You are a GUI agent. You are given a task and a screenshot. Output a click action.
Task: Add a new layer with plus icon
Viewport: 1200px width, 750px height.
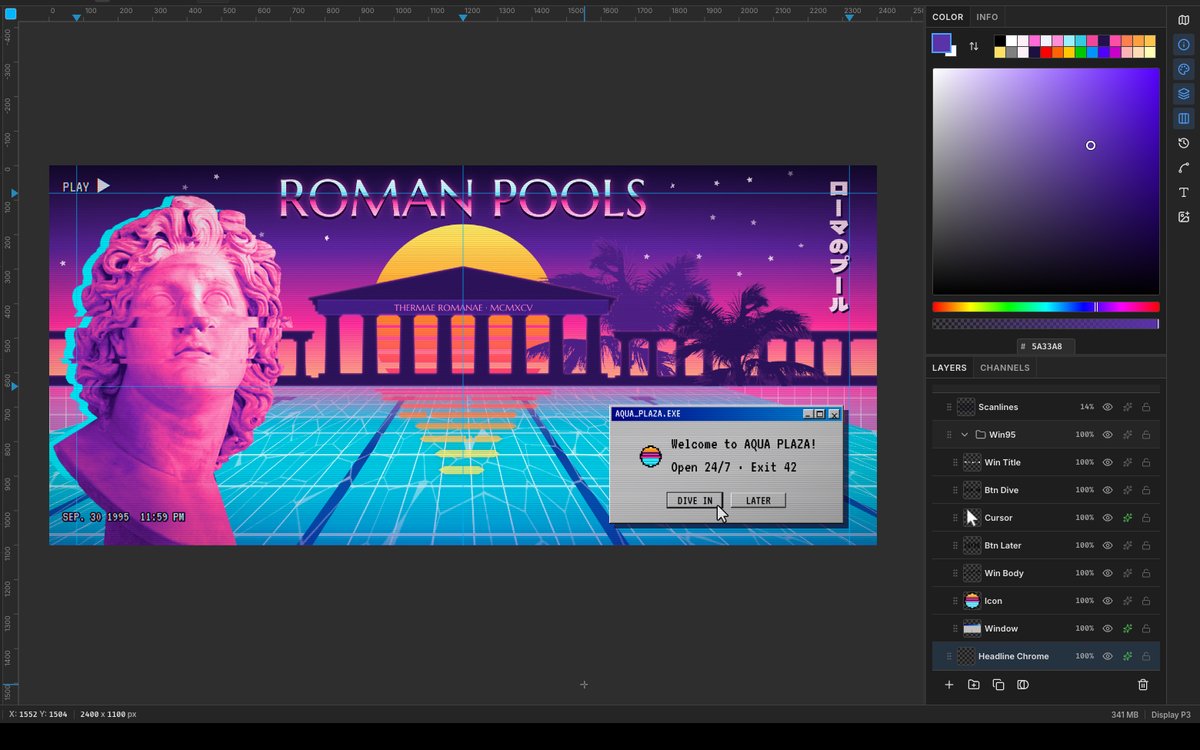(x=949, y=685)
